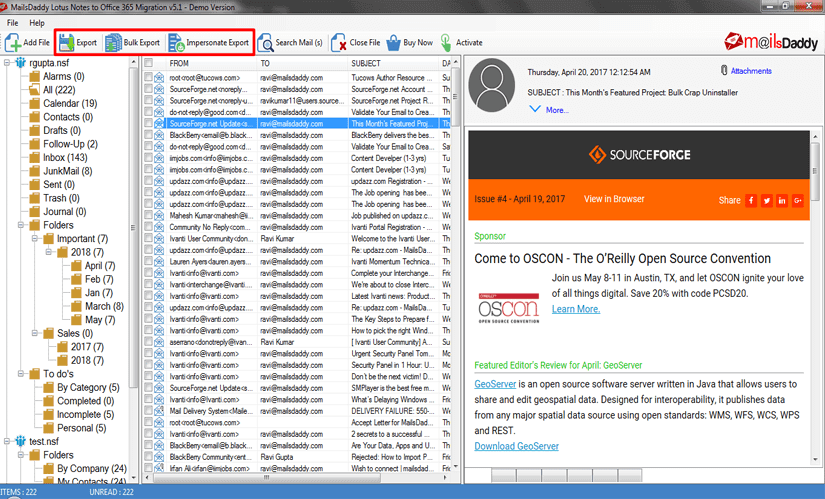Select the Incomplete (5) folder
Viewport: 825px width, 499px height.
(85, 415)
